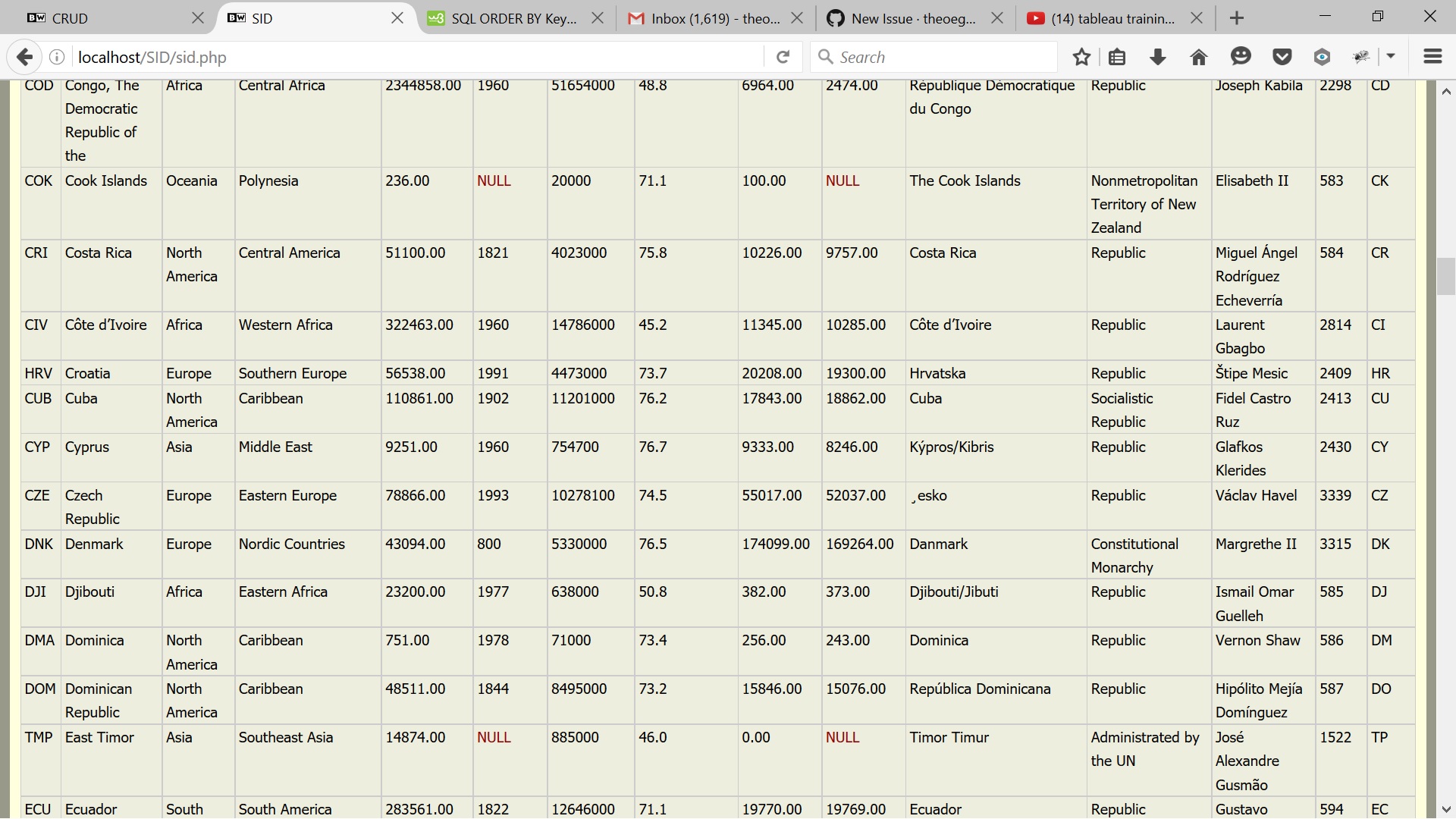1456x819 pixels.
Task: Click the eye hexagon extension icon
Action: click(1322, 57)
